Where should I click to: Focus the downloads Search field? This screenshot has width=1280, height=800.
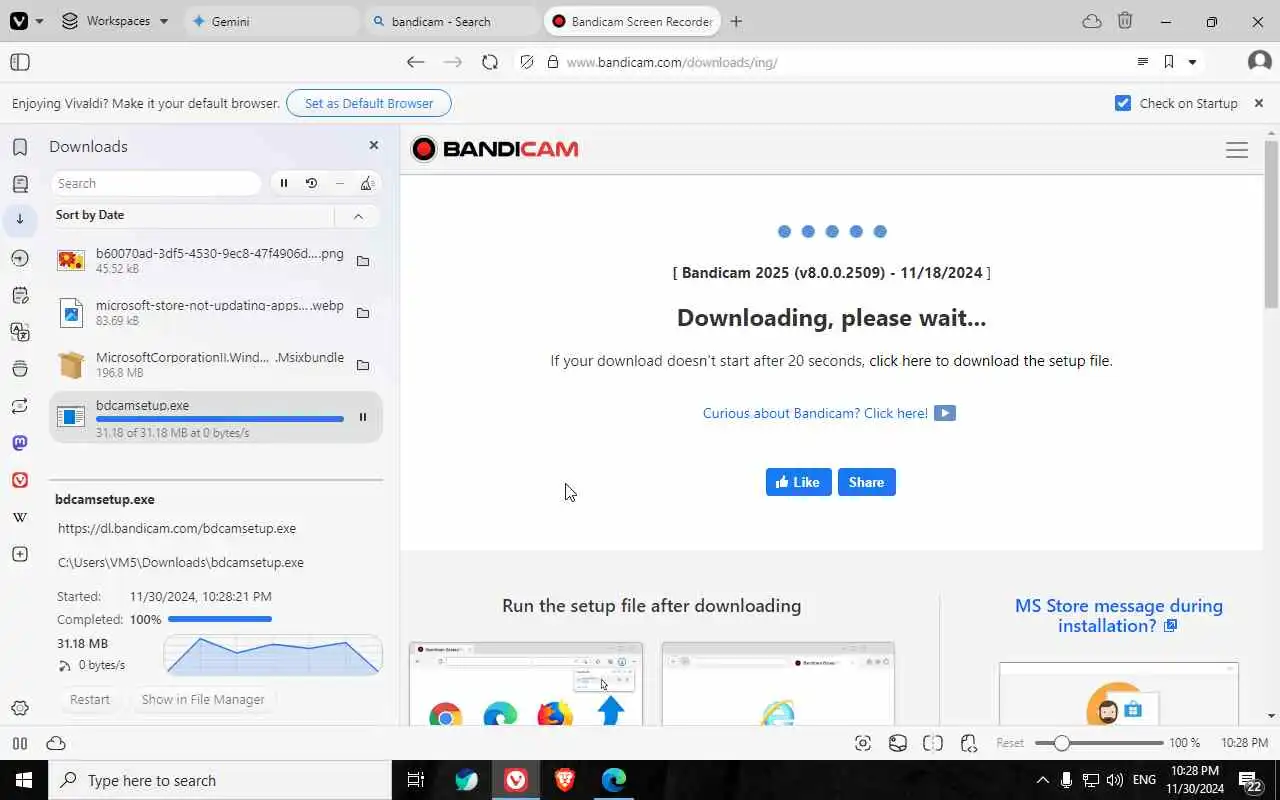[x=155, y=183]
